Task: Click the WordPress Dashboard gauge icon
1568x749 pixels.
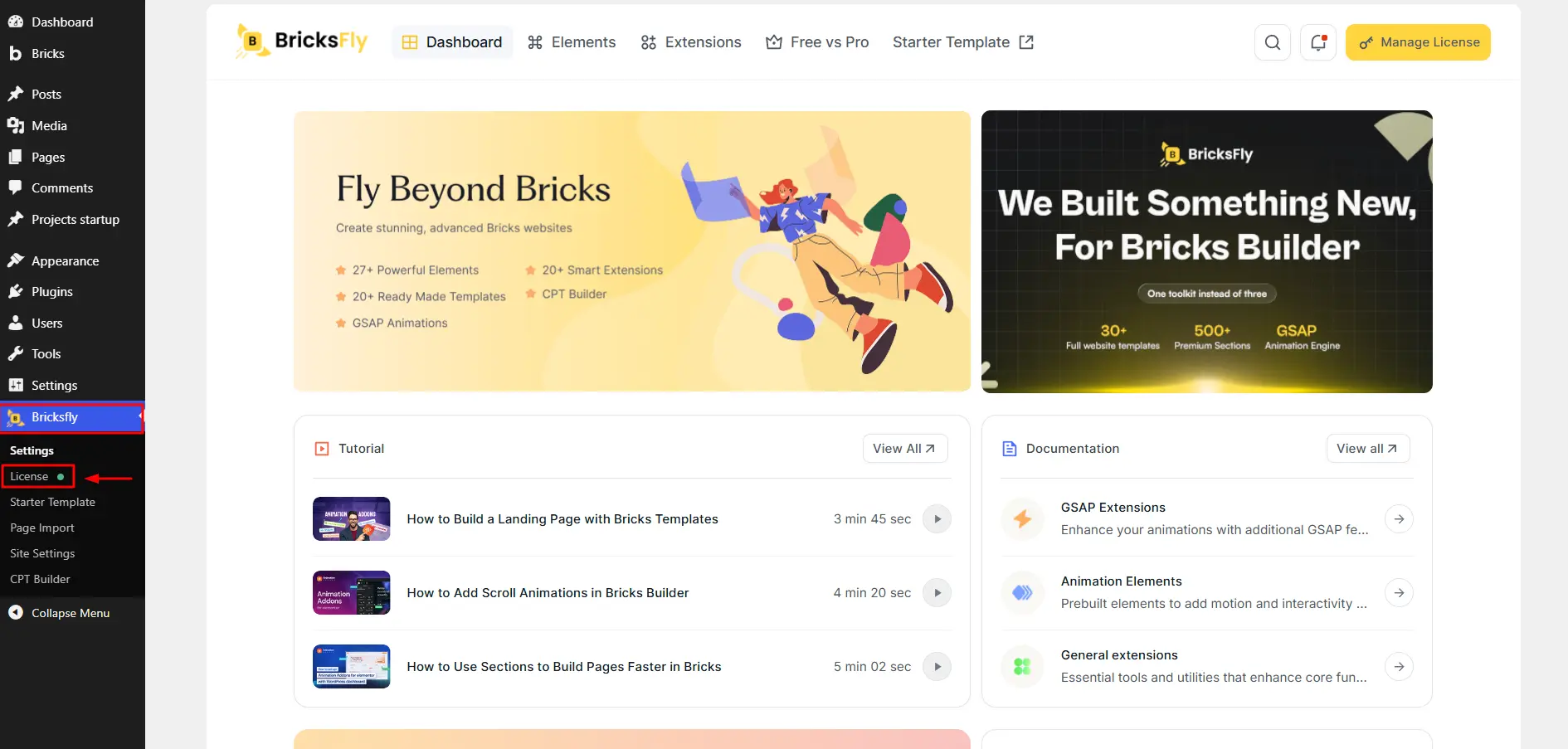Action: [16, 22]
